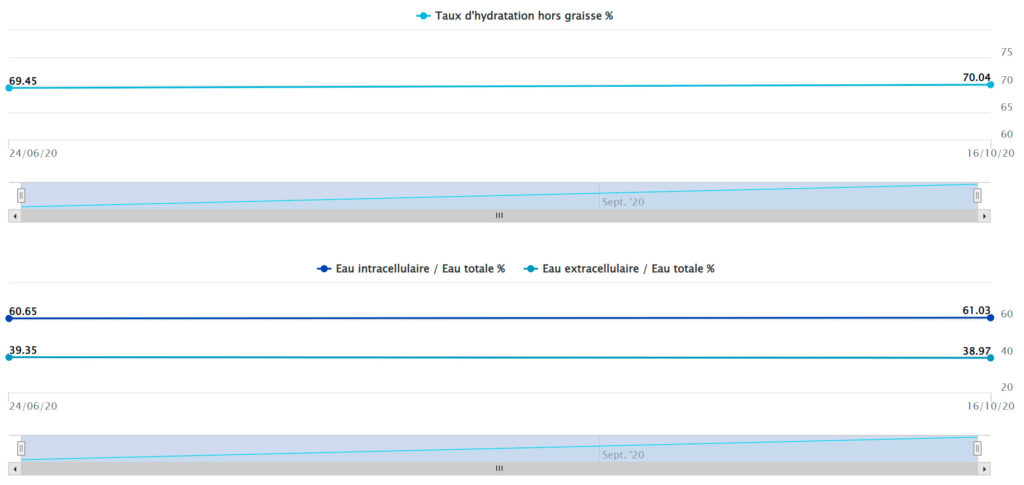The width and height of the screenshot is (1024, 485).
Task: Click left scroll arrow of hydration chart
Action: [14, 215]
